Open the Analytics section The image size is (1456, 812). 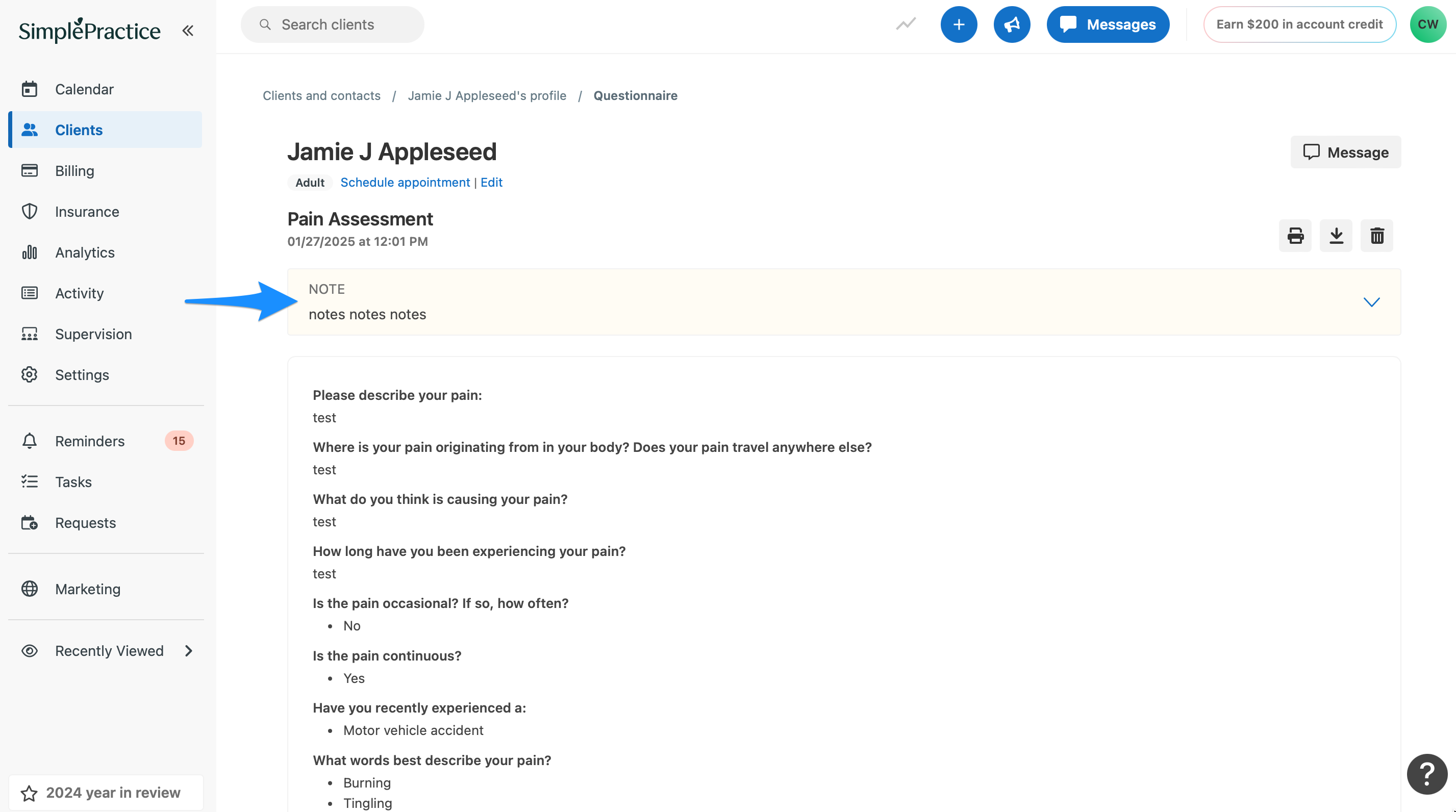pyautogui.click(x=105, y=252)
